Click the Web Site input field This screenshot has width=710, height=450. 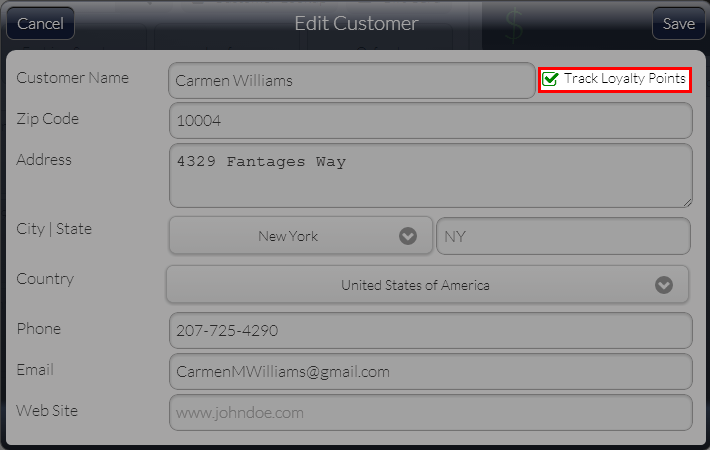[x=431, y=412]
